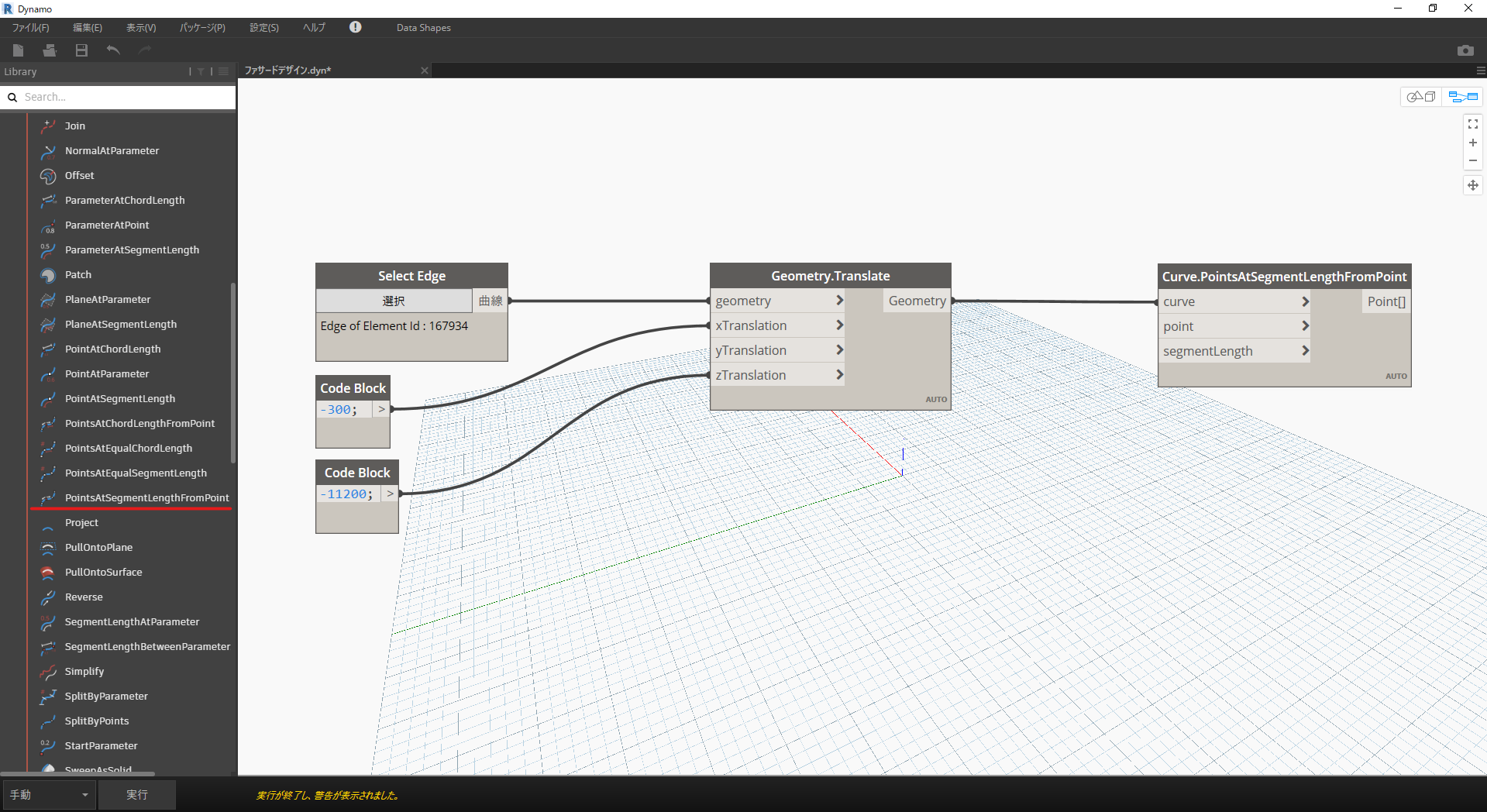
Task: Click the -300 Code Block output port
Action: coord(381,409)
